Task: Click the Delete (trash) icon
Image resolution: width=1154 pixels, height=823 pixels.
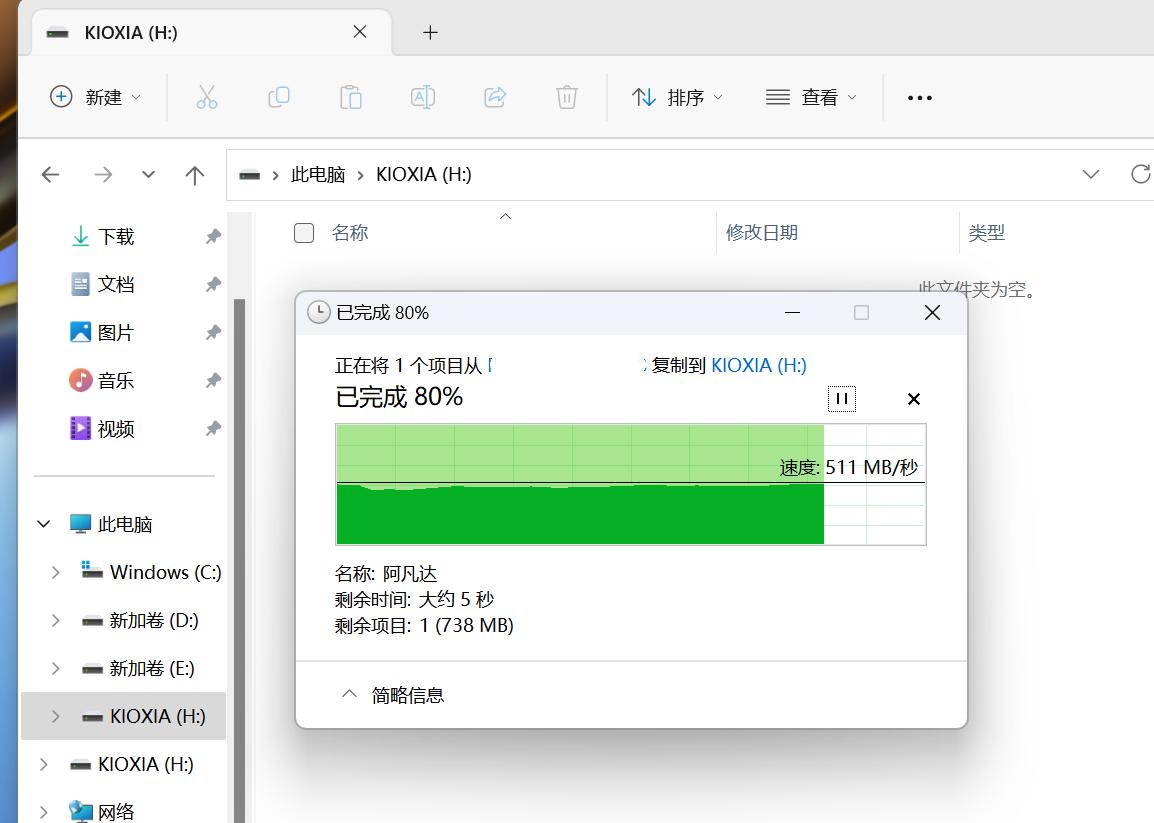Action: tap(566, 97)
